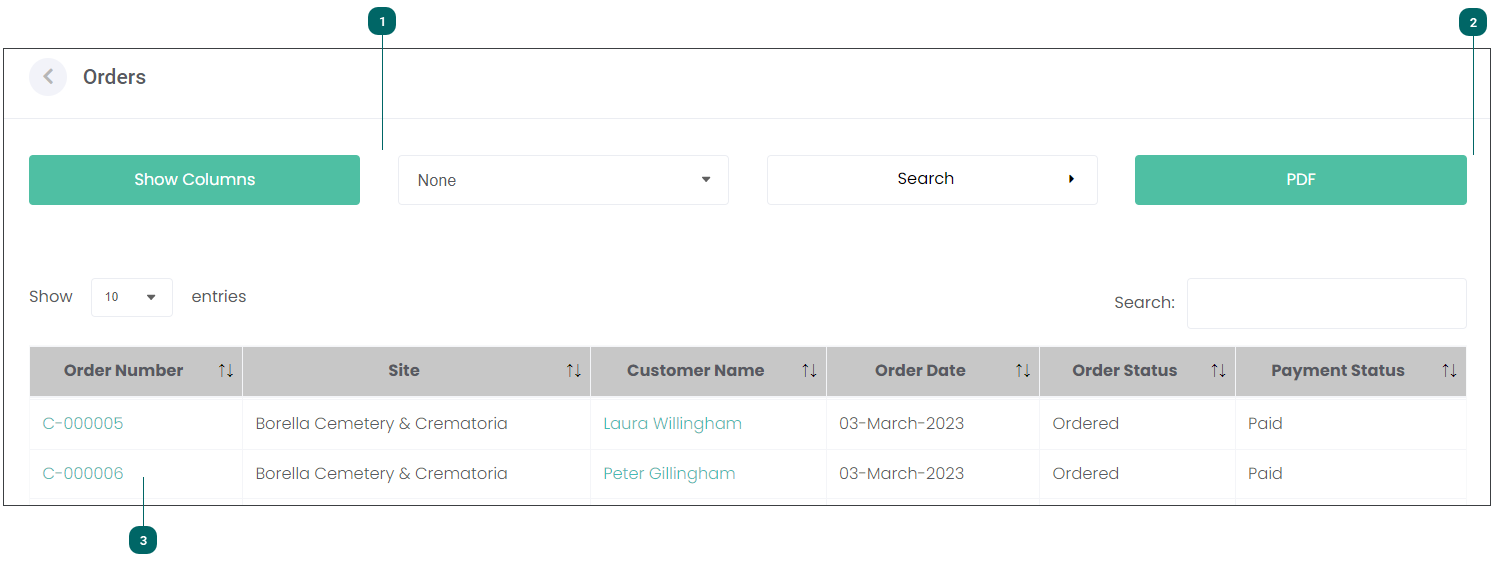Click the Orders page title
Screen dimensions: 1508x565
[x=114, y=77]
